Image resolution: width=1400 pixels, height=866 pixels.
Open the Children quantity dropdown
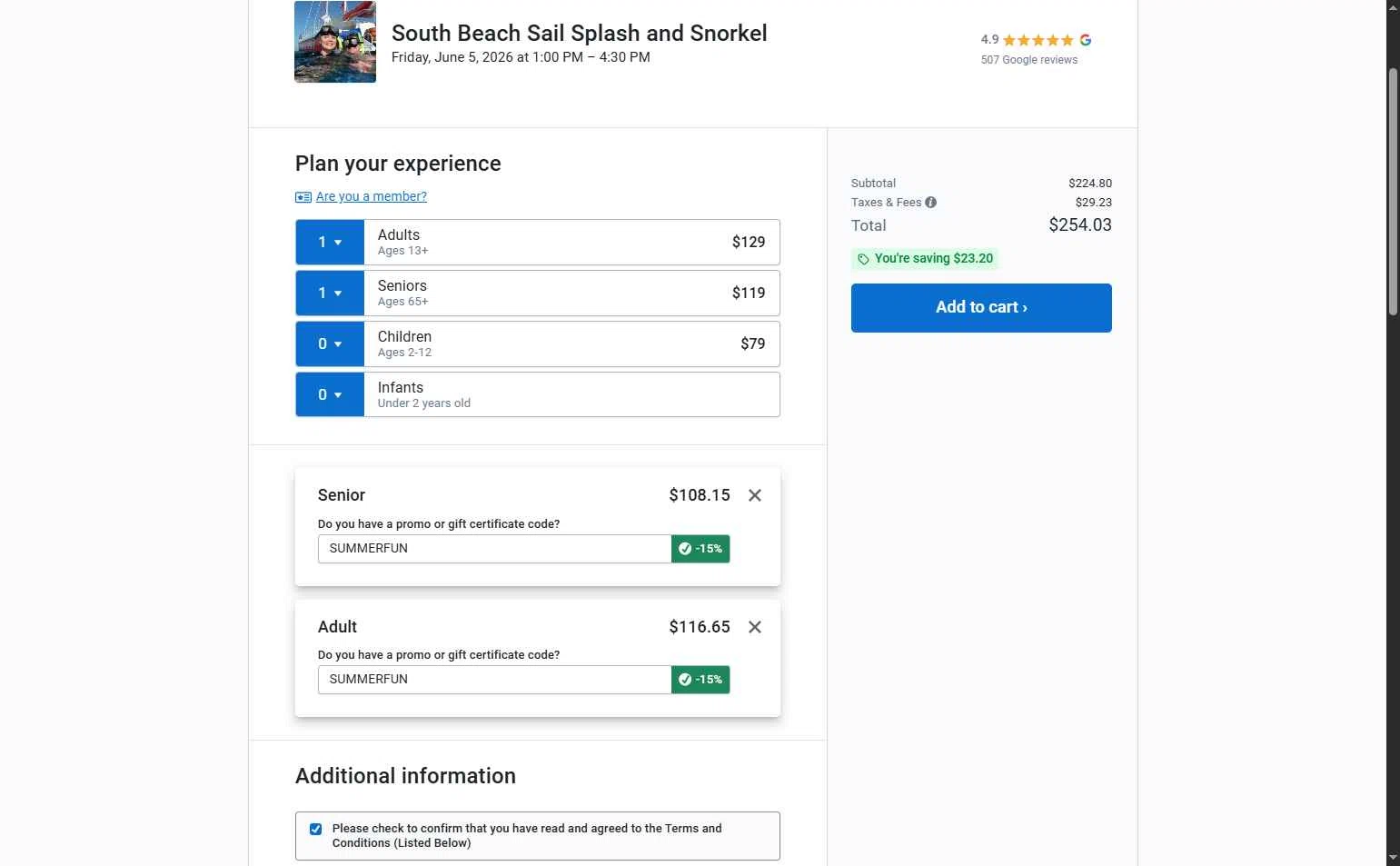tap(330, 344)
